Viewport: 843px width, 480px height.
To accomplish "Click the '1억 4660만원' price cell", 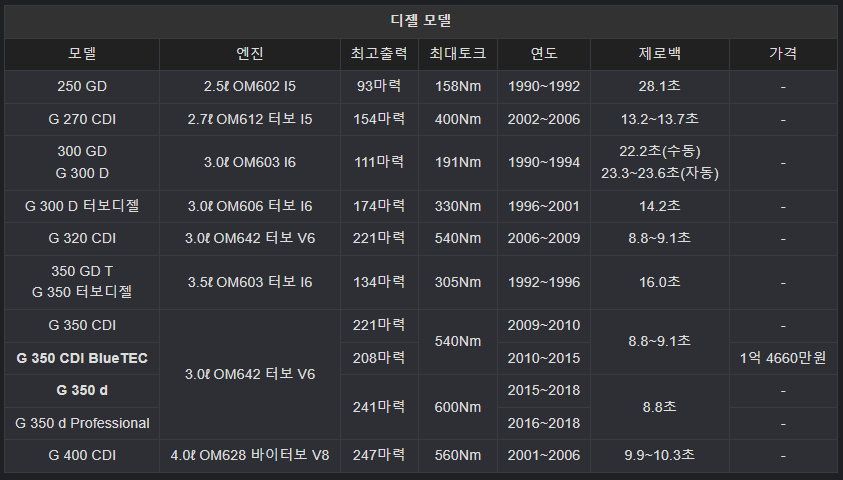I will (x=783, y=359).
